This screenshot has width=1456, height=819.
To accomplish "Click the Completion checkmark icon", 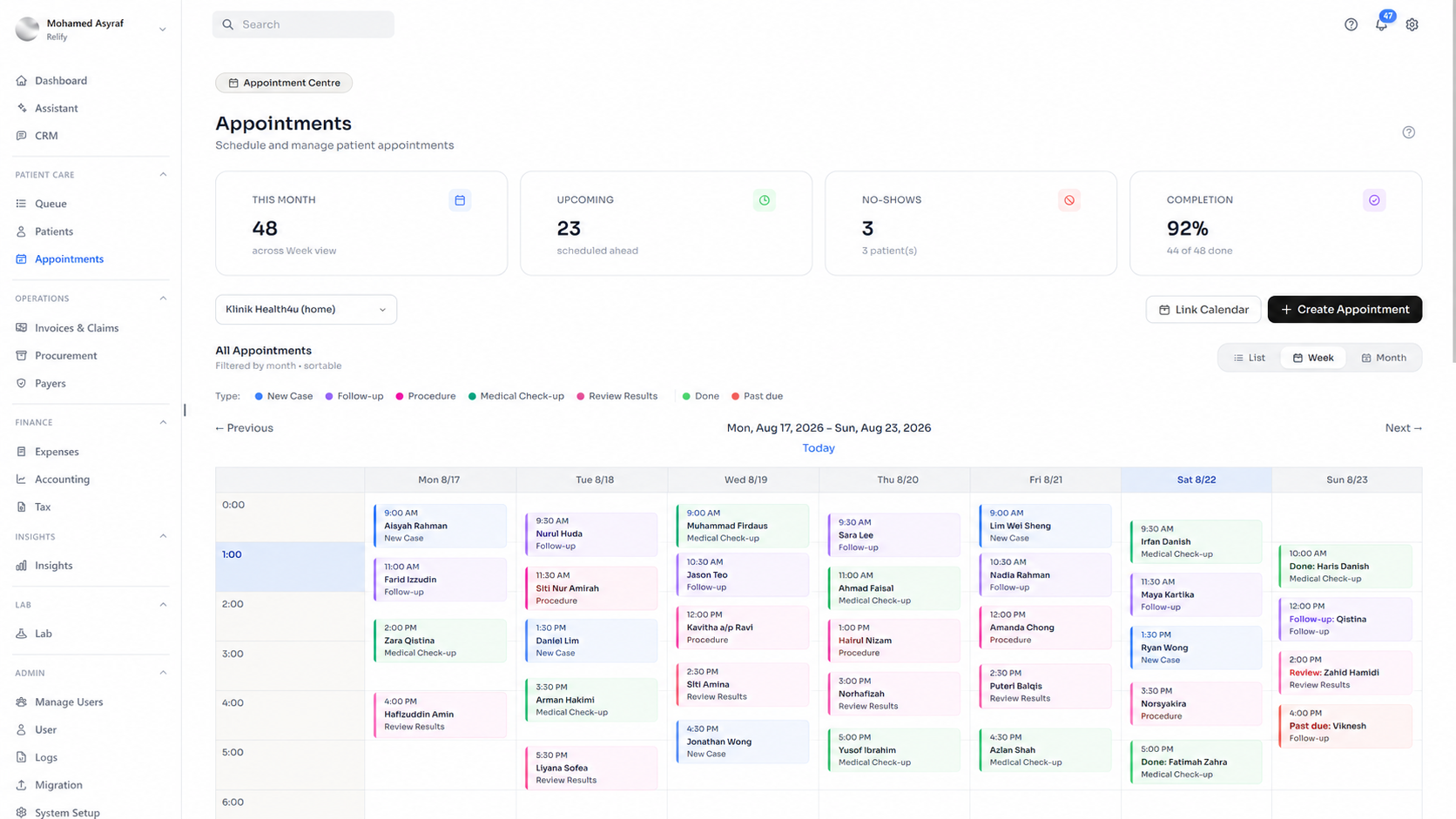I will pos(1374,200).
